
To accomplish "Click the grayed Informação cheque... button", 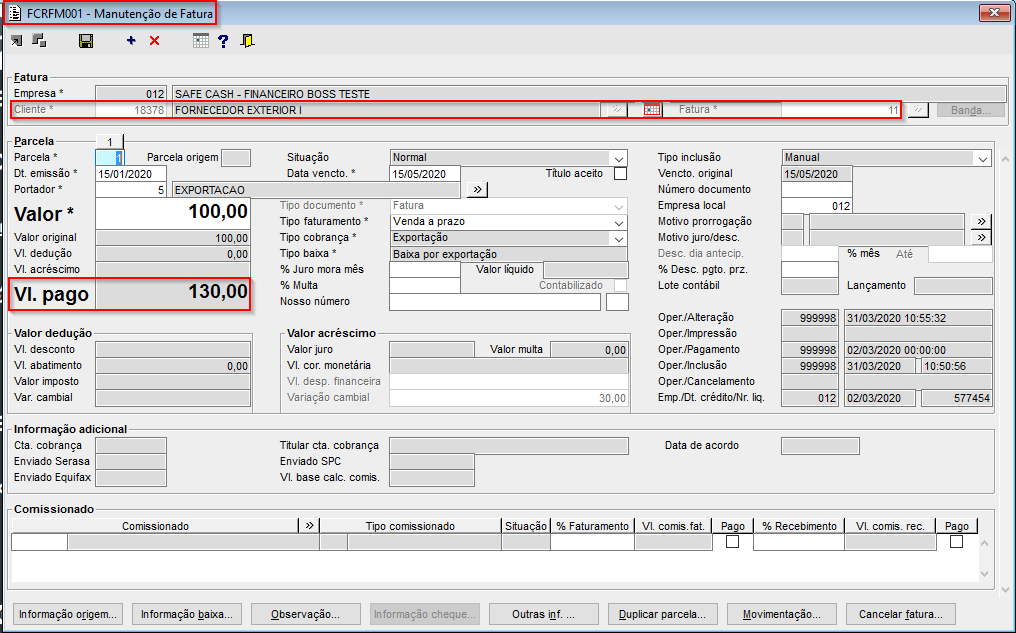I will pyautogui.click(x=424, y=614).
